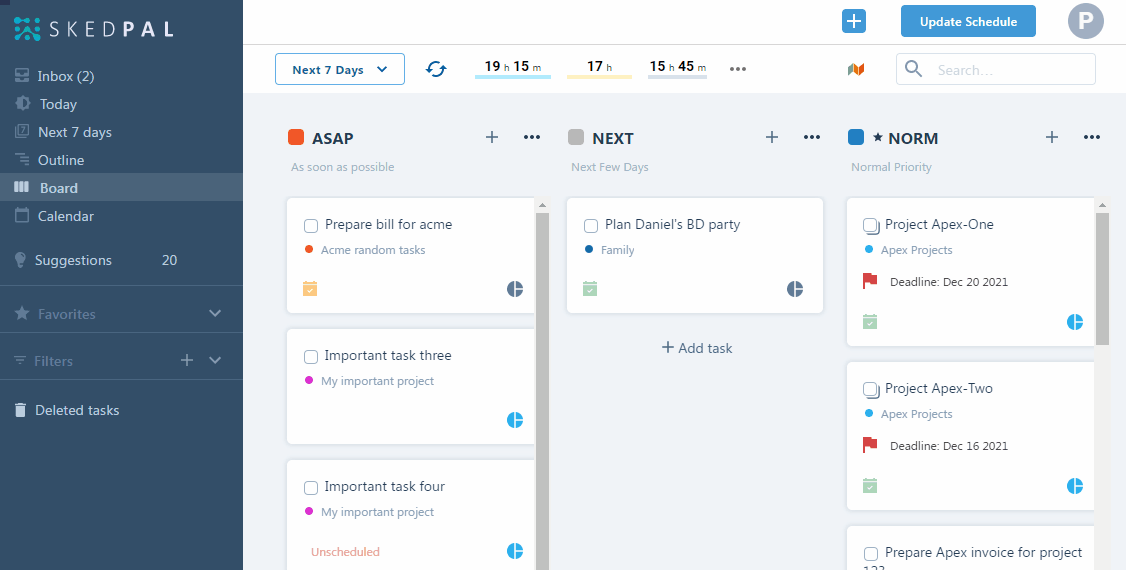The image size is (1126, 570).
Task: Check off Plan Daniel's BD party
Action: coord(591,226)
